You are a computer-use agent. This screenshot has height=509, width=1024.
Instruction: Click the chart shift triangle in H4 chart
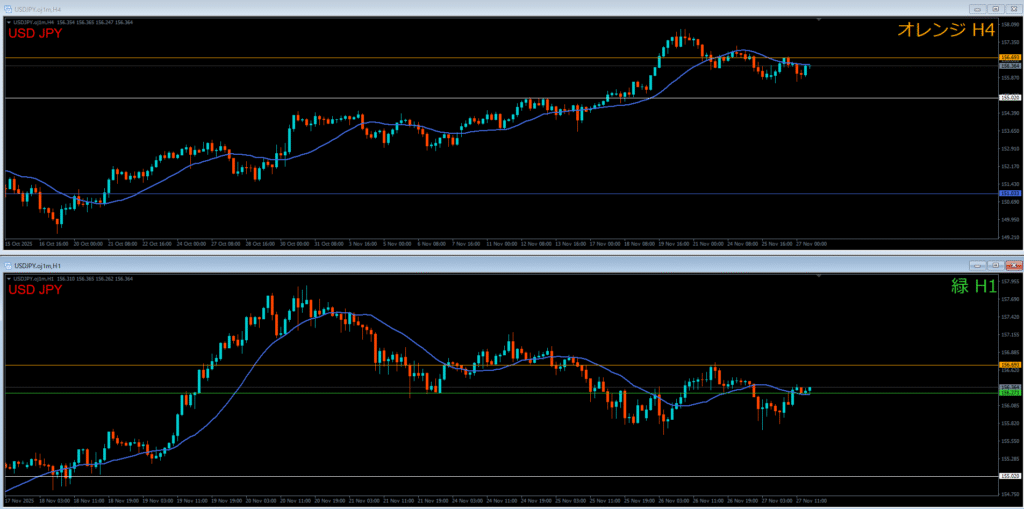point(818,20)
